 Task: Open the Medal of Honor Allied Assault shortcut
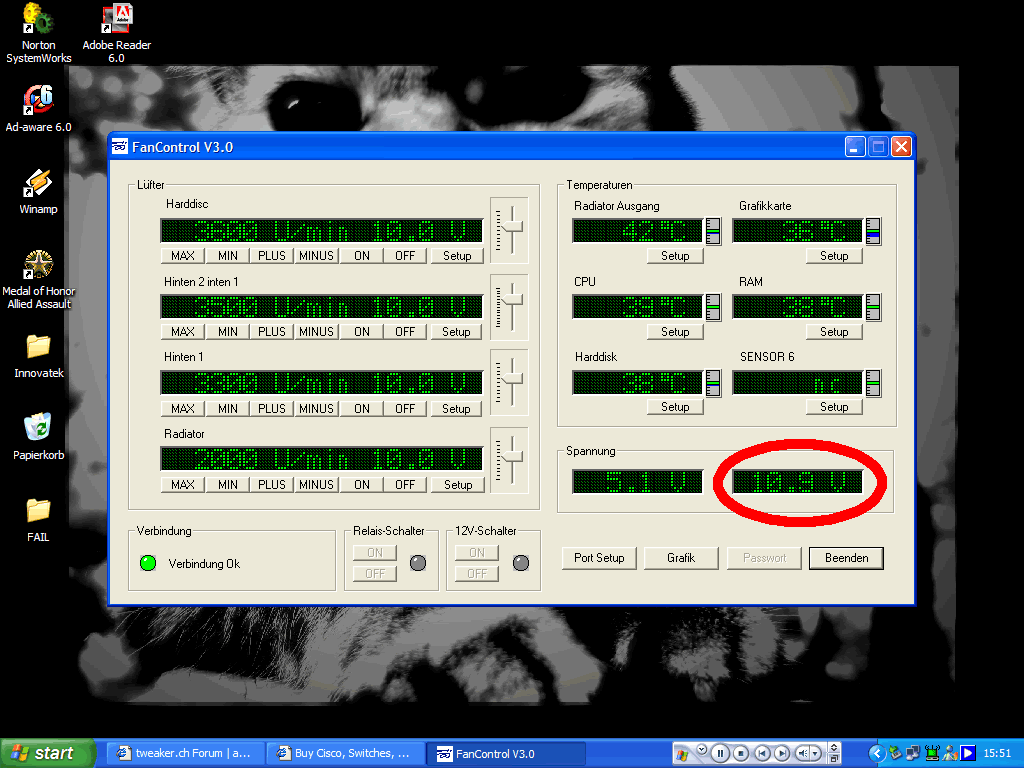[38, 265]
